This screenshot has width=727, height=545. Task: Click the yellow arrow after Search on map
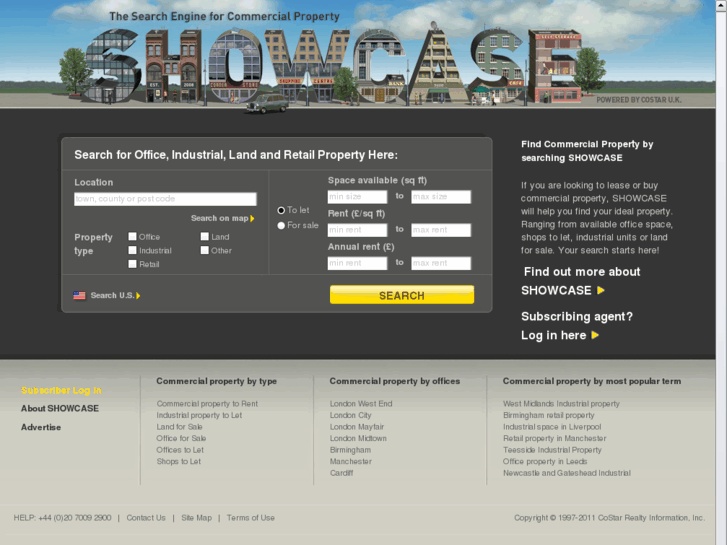click(x=252, y=218)
